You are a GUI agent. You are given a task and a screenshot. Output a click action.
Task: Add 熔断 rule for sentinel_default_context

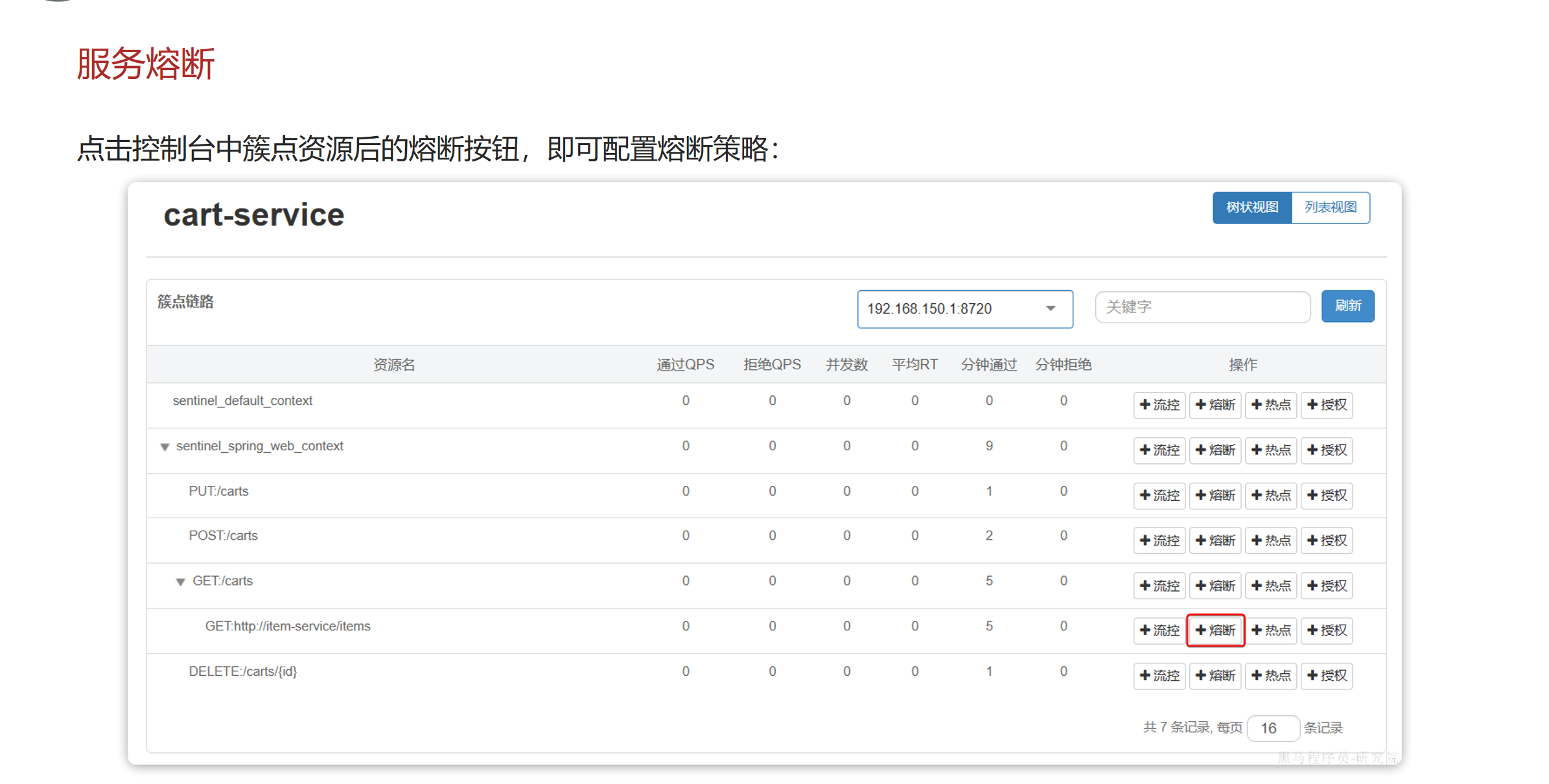coord(1215,405)
